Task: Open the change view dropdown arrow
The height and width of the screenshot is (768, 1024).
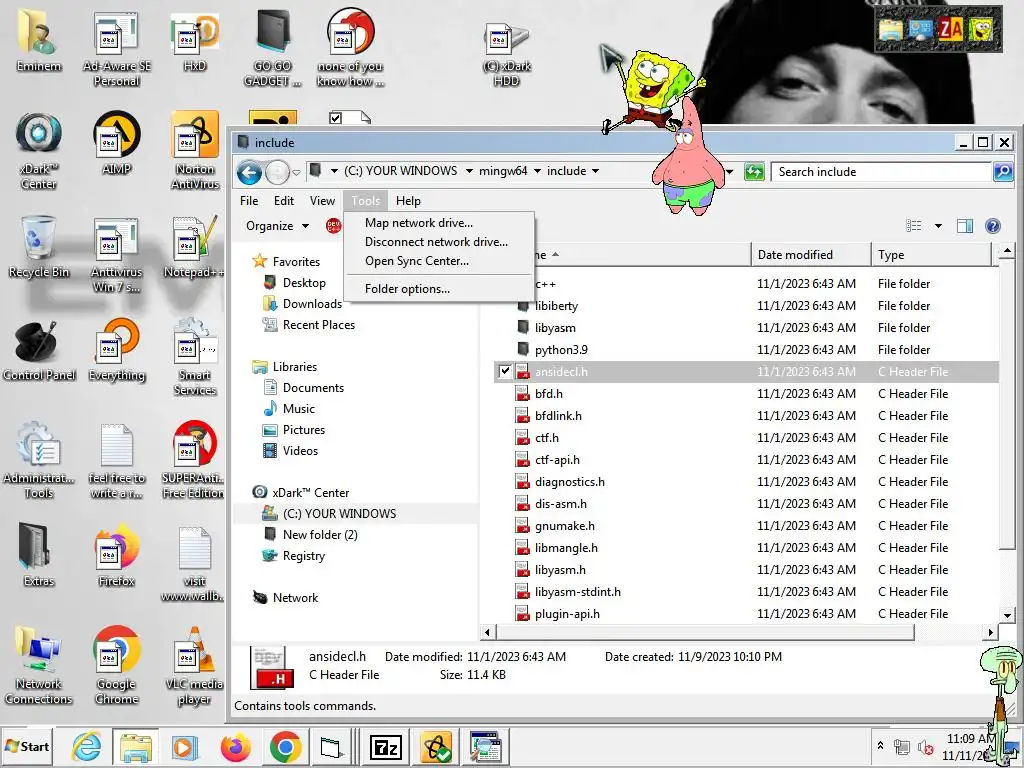Action: (938, 226)
